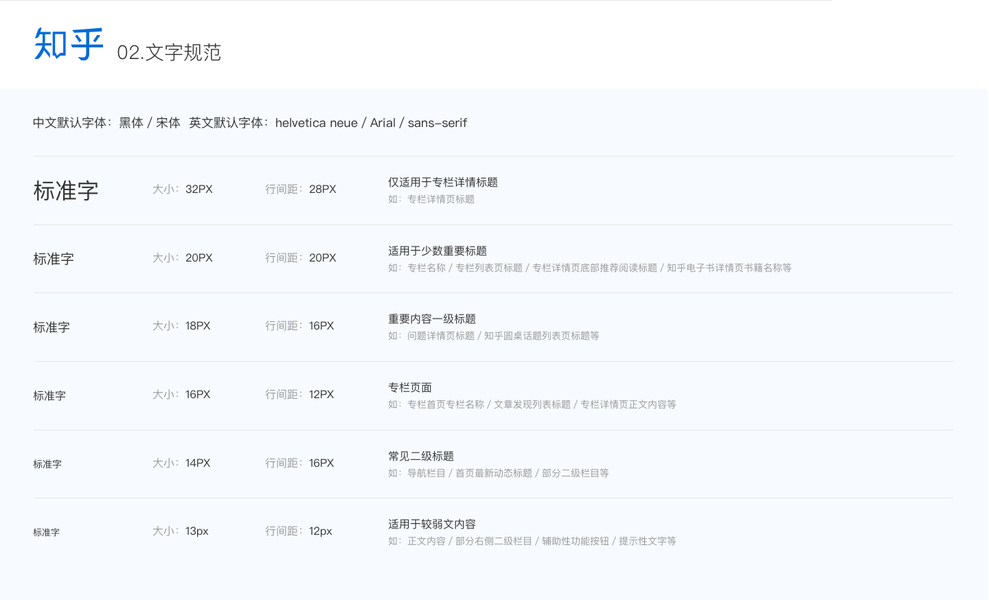Viewport: 989px width, 600px height.
Task: Click the 专栏页面 description title
Action: tap(410, 387)
